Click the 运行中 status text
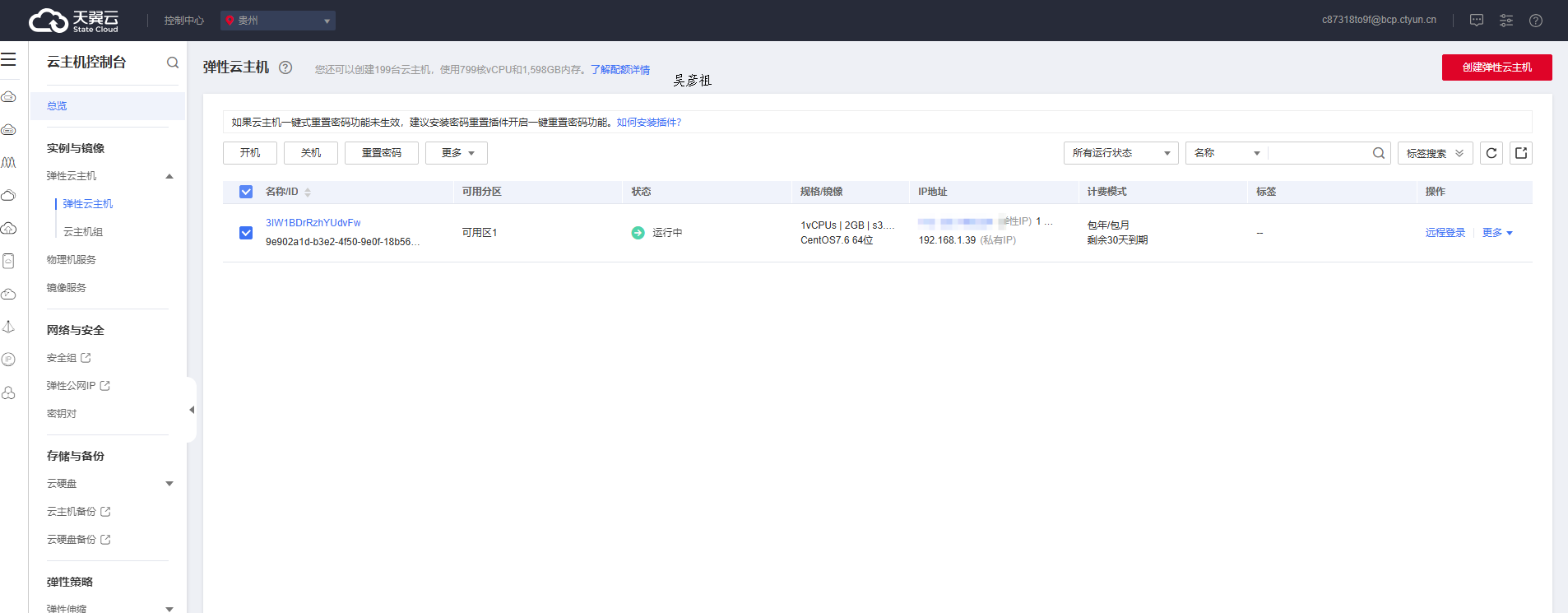 tap(667, 233)
